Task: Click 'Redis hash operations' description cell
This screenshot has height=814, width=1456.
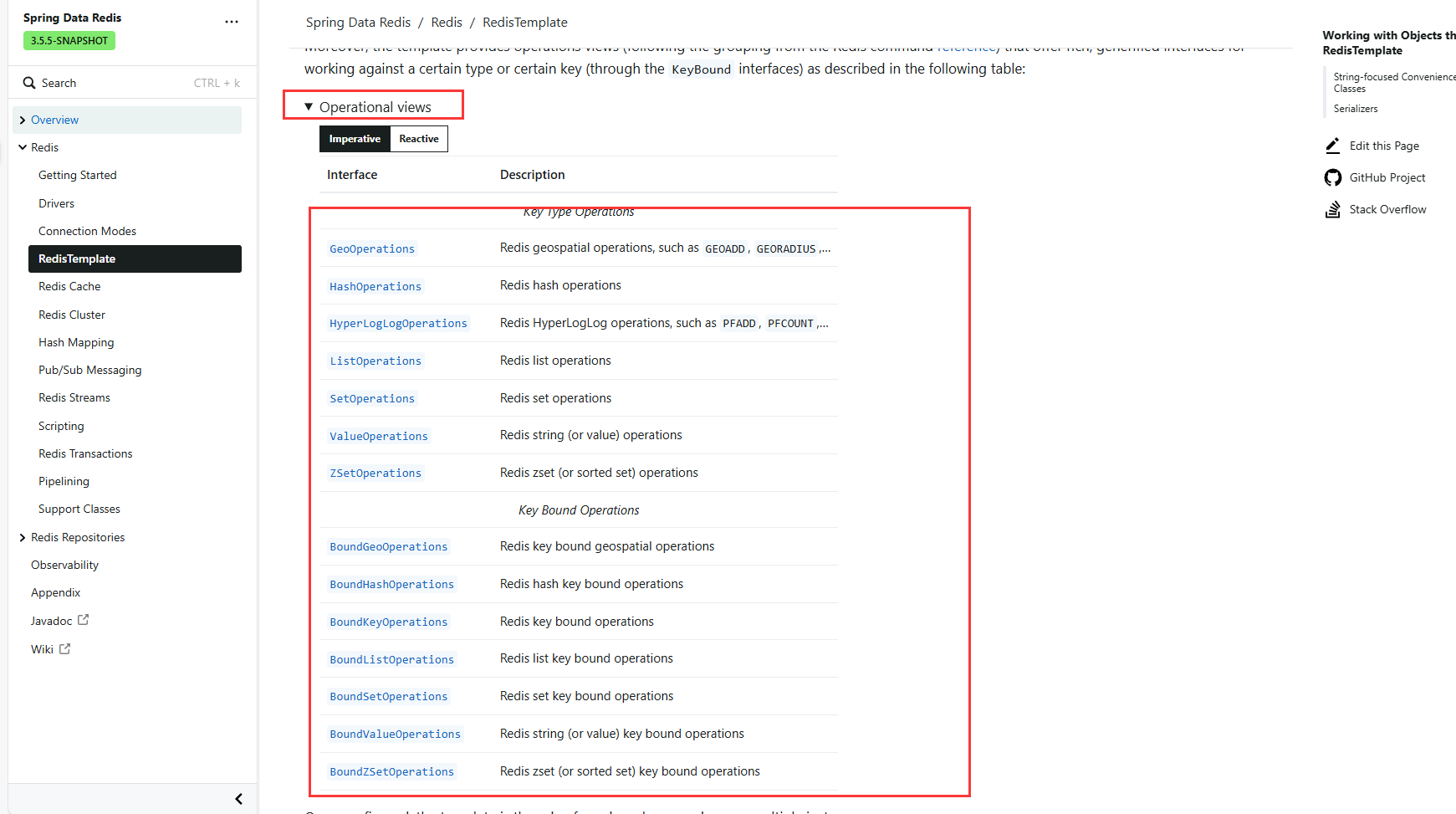Action: tap(560, 285)
